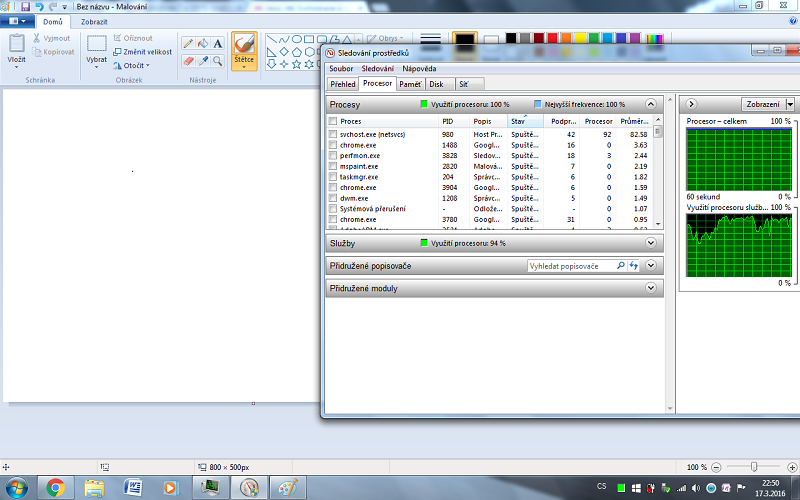Select the Right triangle shape
Screen dimensions: 800x500
[271, 52]
